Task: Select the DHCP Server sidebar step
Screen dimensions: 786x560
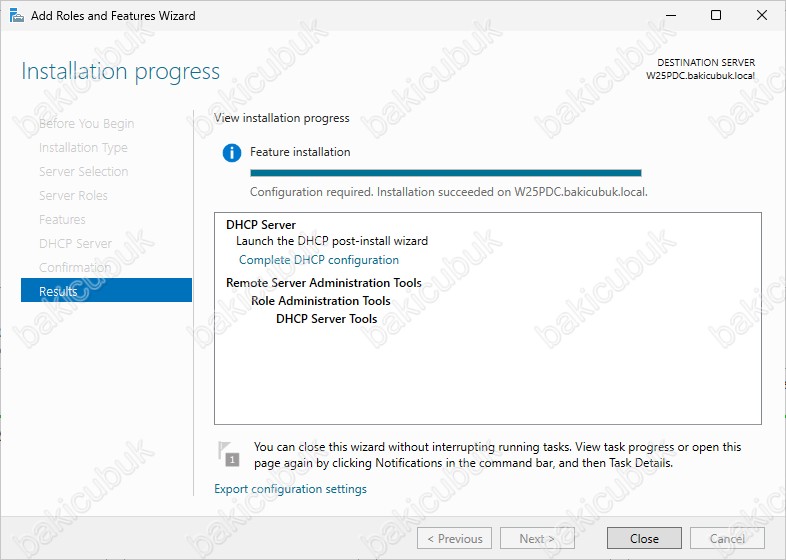Action: [x=75, y=244]
